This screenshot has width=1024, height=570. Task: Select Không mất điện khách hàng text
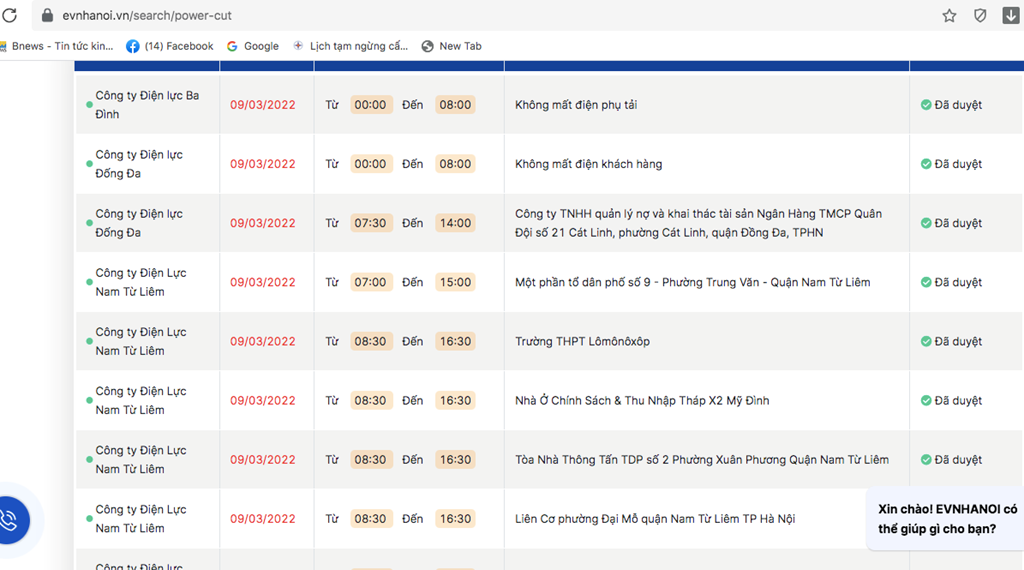click(x=588, y=165)
